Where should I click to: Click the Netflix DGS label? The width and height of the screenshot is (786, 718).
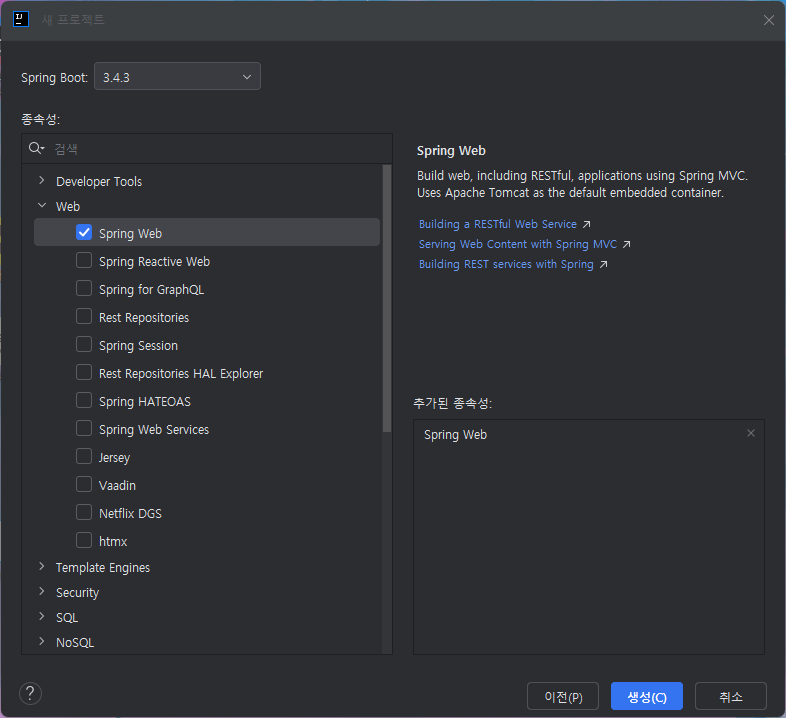130,513
